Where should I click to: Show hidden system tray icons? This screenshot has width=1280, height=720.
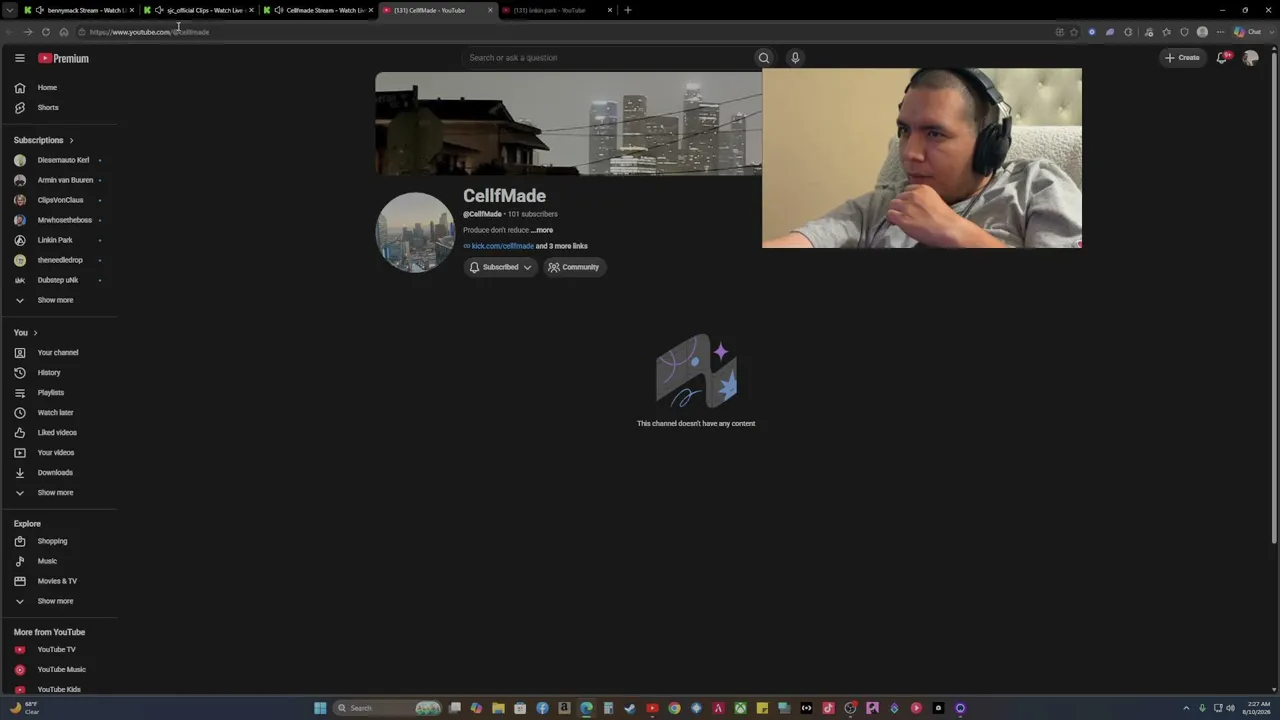[1186, 708]
